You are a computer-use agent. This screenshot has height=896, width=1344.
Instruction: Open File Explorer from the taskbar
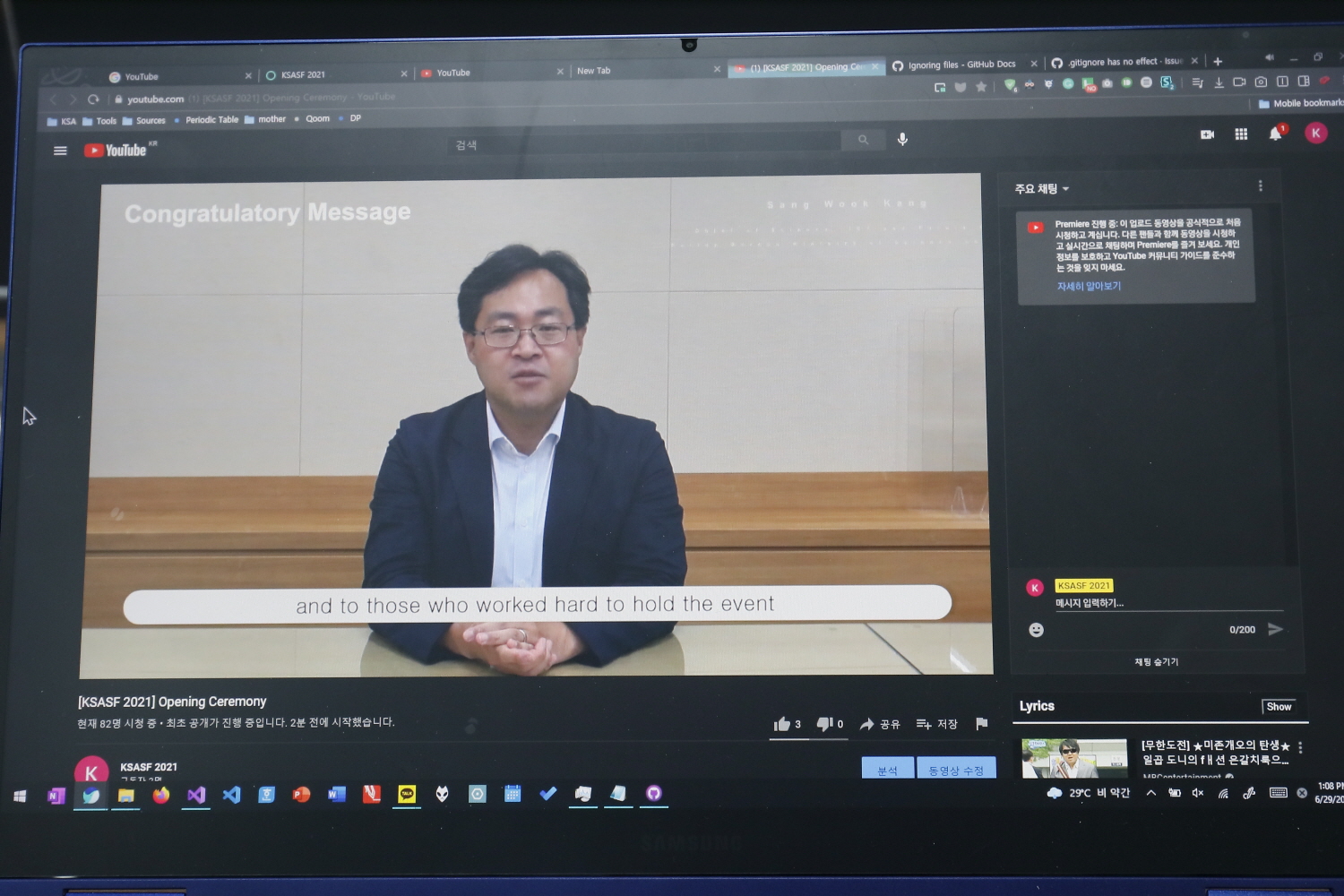[126, 795]
